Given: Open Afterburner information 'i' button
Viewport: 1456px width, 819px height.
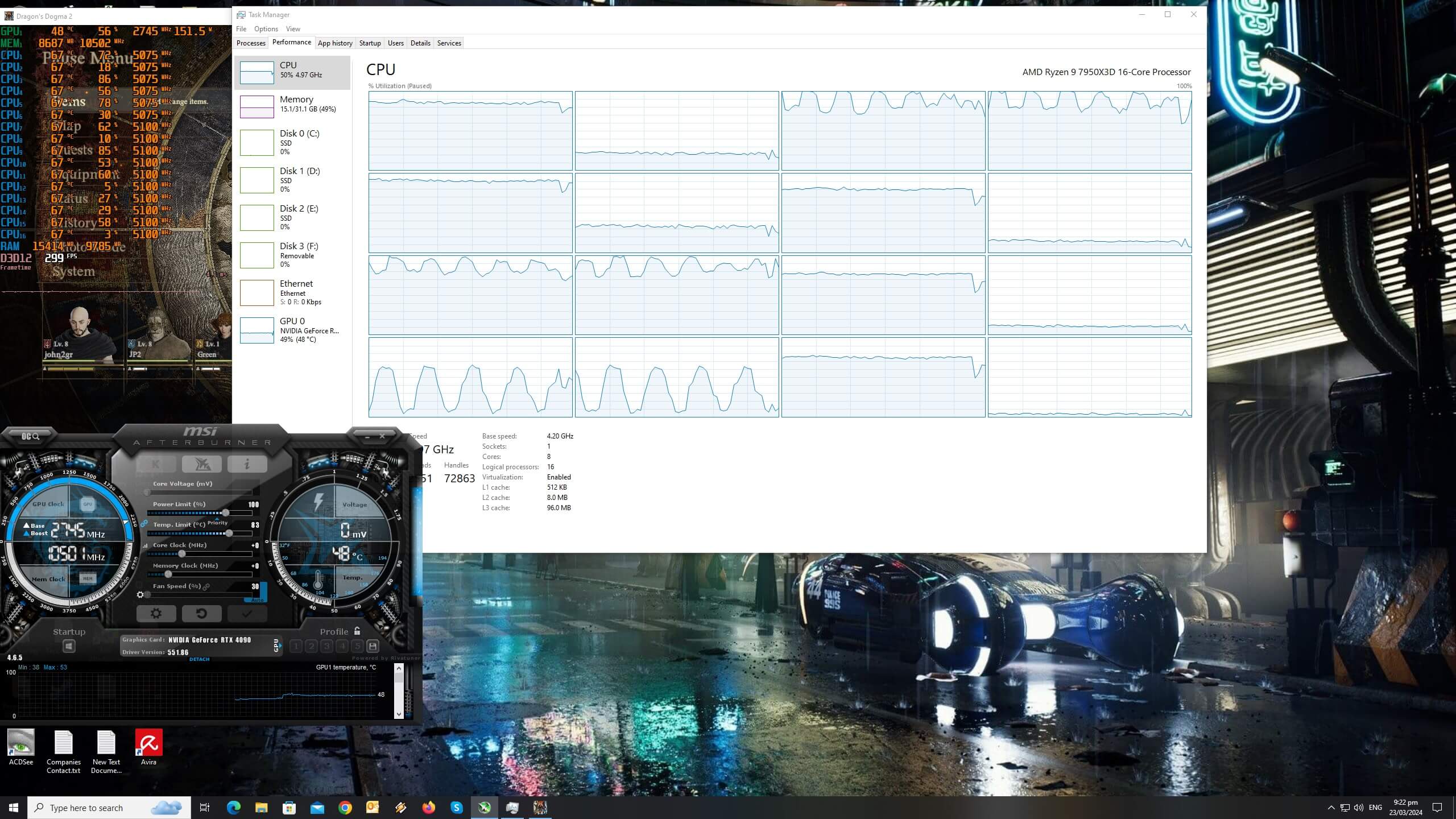Looking at the screenshot, I should 247,464.
